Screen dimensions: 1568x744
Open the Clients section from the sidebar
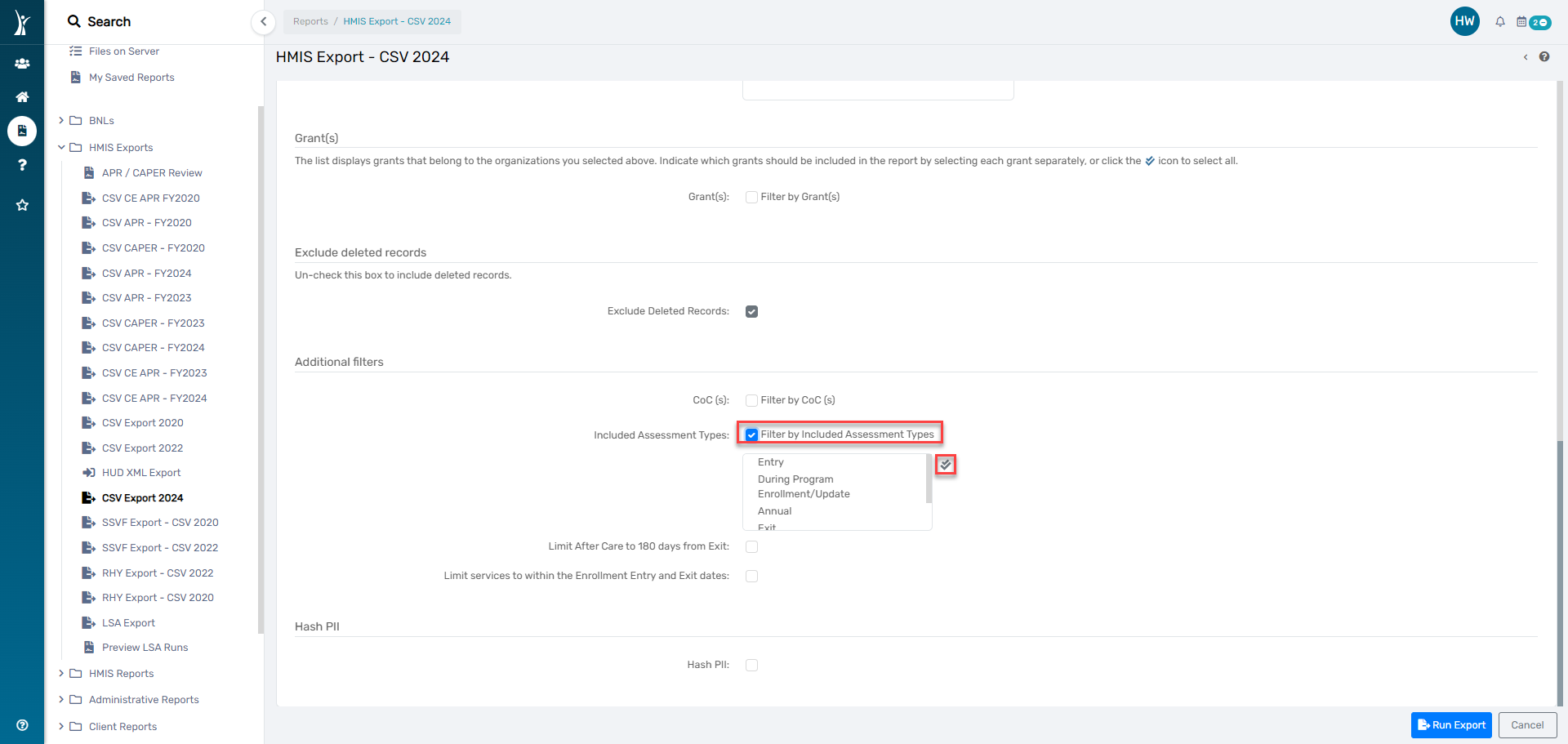tap(22, 63)
